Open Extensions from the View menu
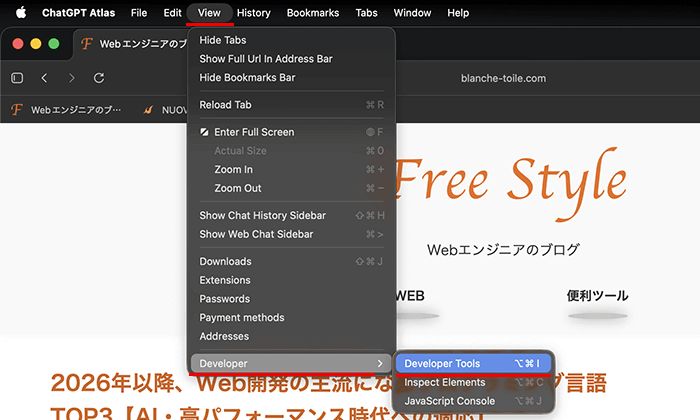 292,280
